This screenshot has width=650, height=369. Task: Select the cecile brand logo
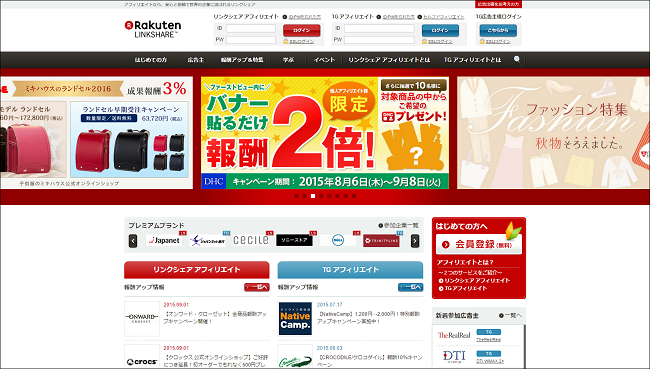pos(251,240)
